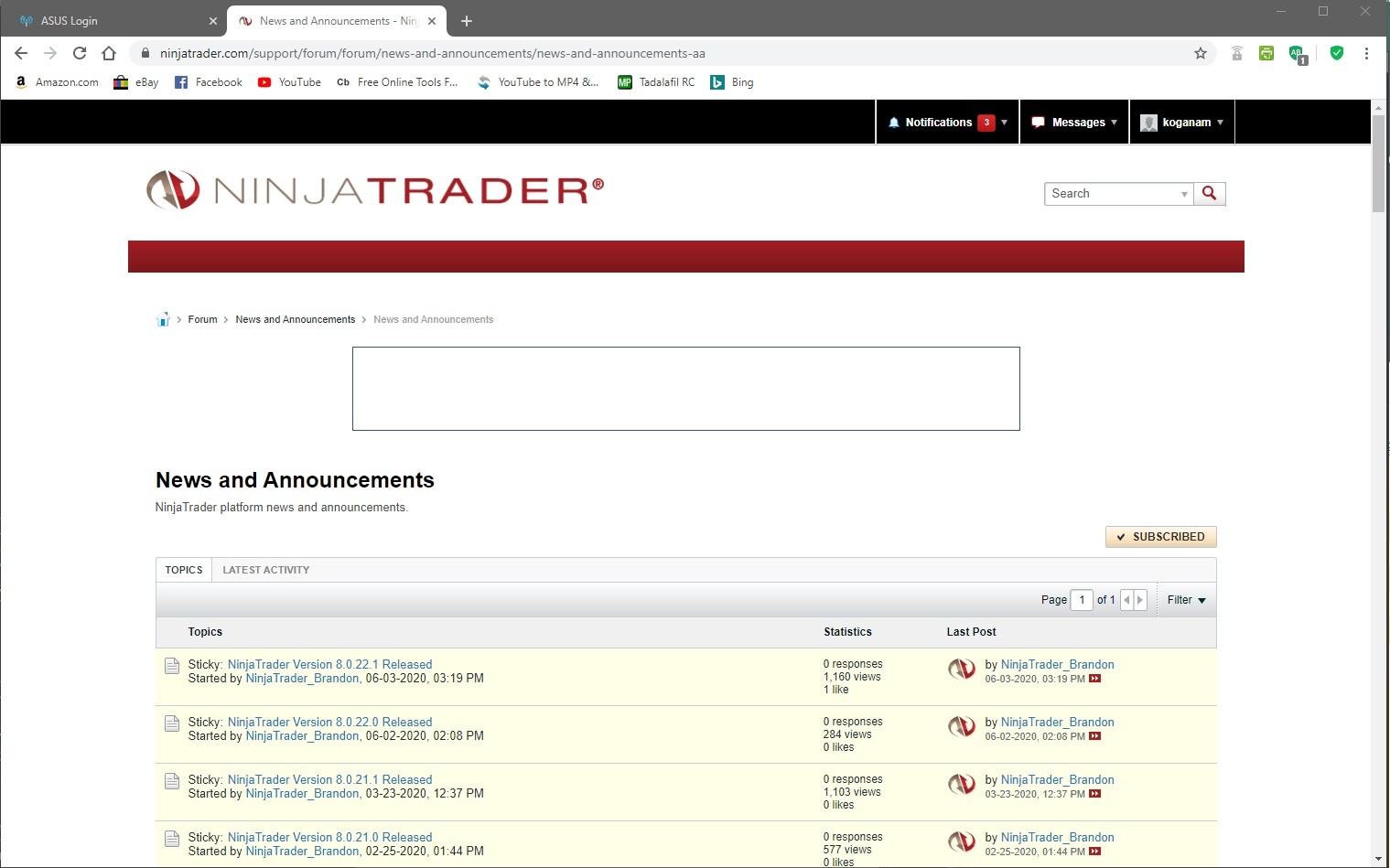Jump to last post of 02-25-2020 topic
The height and width of the screenshot is (868, 1390).
[x=1095, y=852]
